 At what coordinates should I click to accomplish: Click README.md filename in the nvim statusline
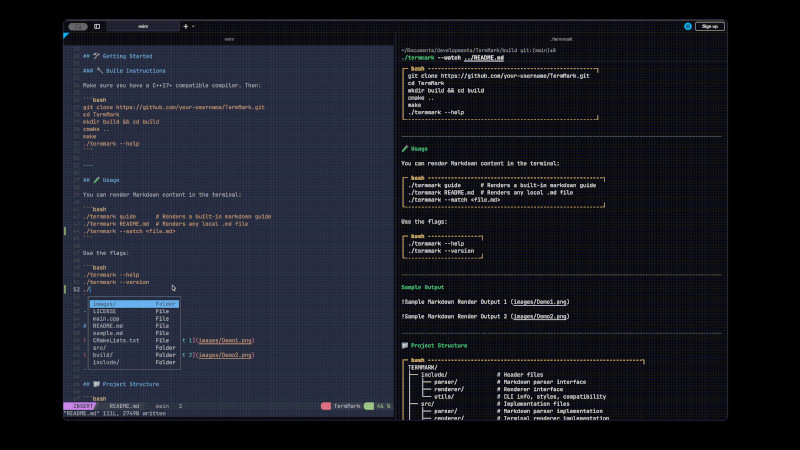click(124, 406)
